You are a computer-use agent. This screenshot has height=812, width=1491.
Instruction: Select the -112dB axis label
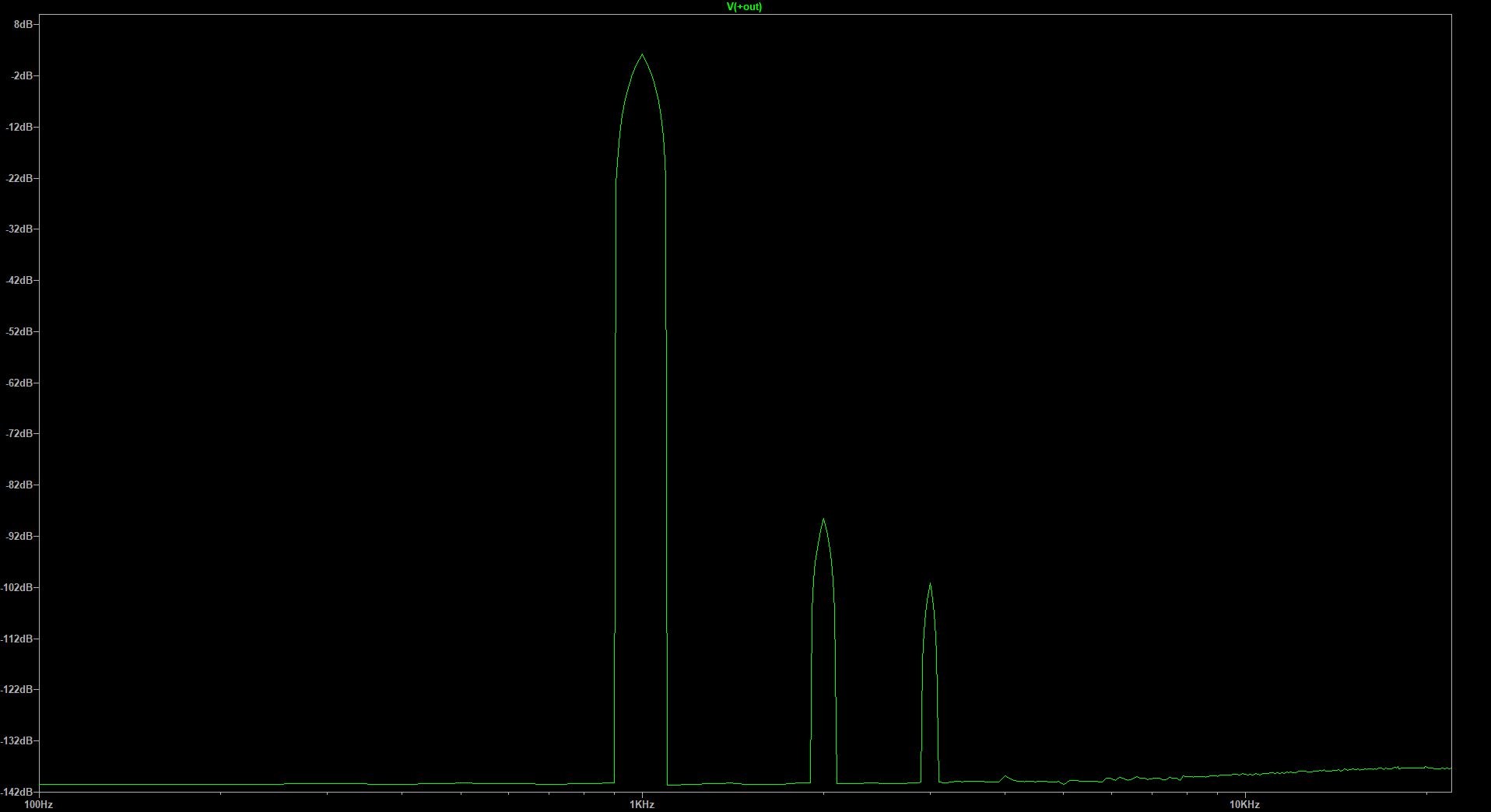pos(17,639)
